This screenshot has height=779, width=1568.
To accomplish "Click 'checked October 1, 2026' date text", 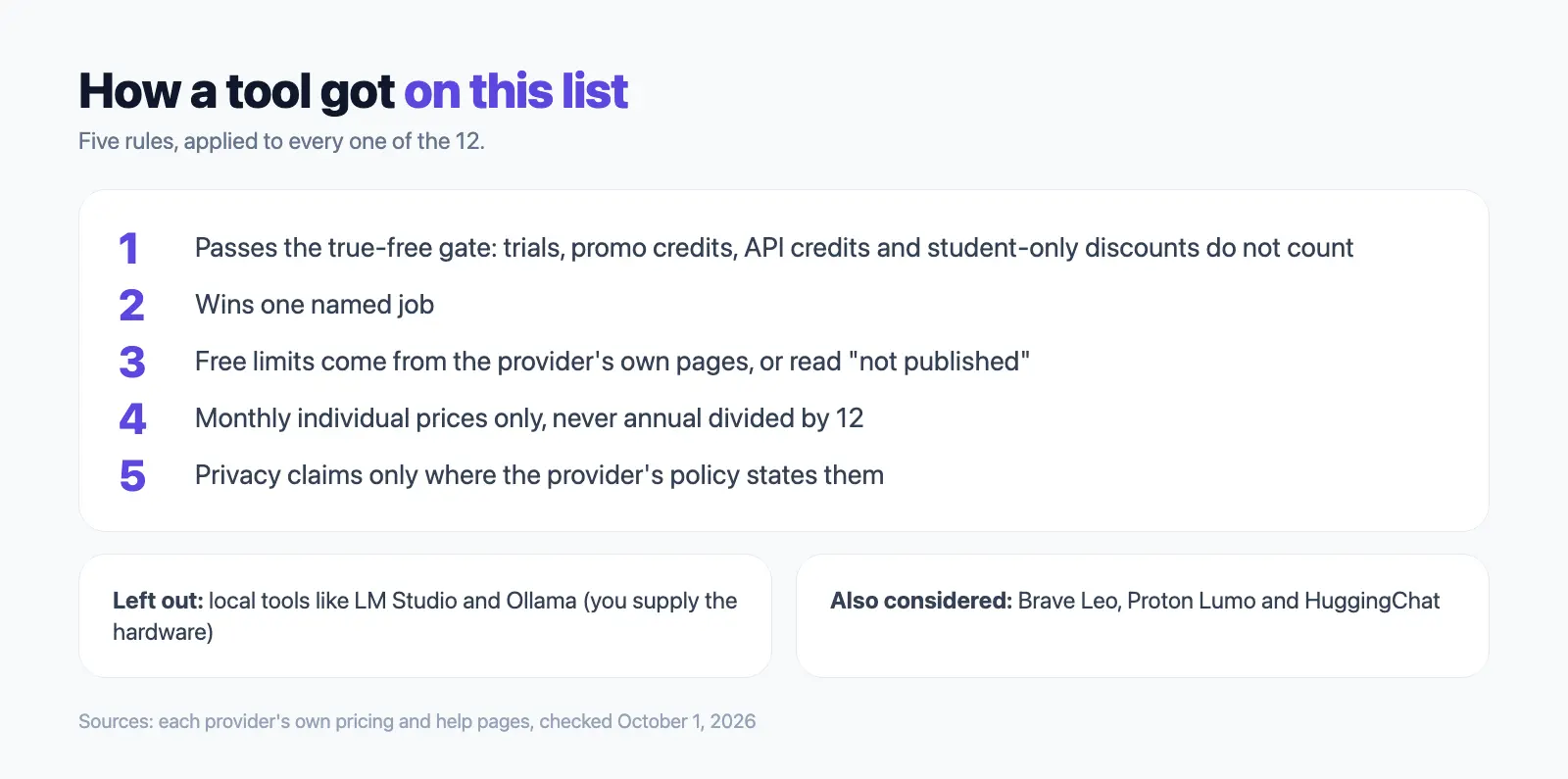I will (648, 721).
